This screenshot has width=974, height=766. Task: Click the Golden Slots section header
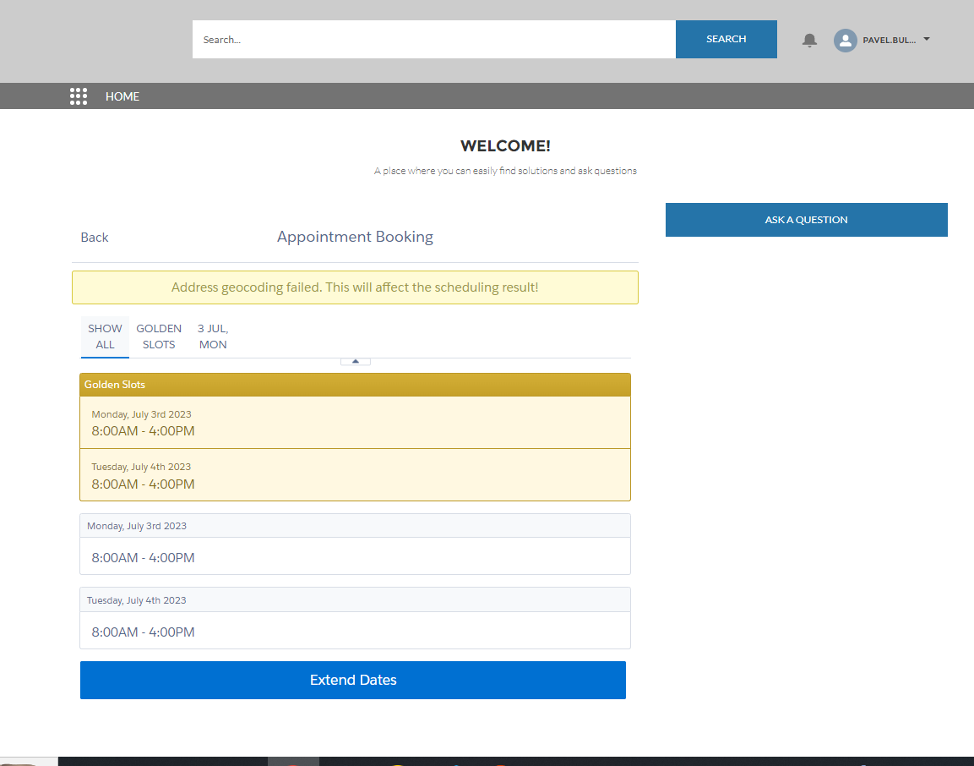click(x=355, y=385)
